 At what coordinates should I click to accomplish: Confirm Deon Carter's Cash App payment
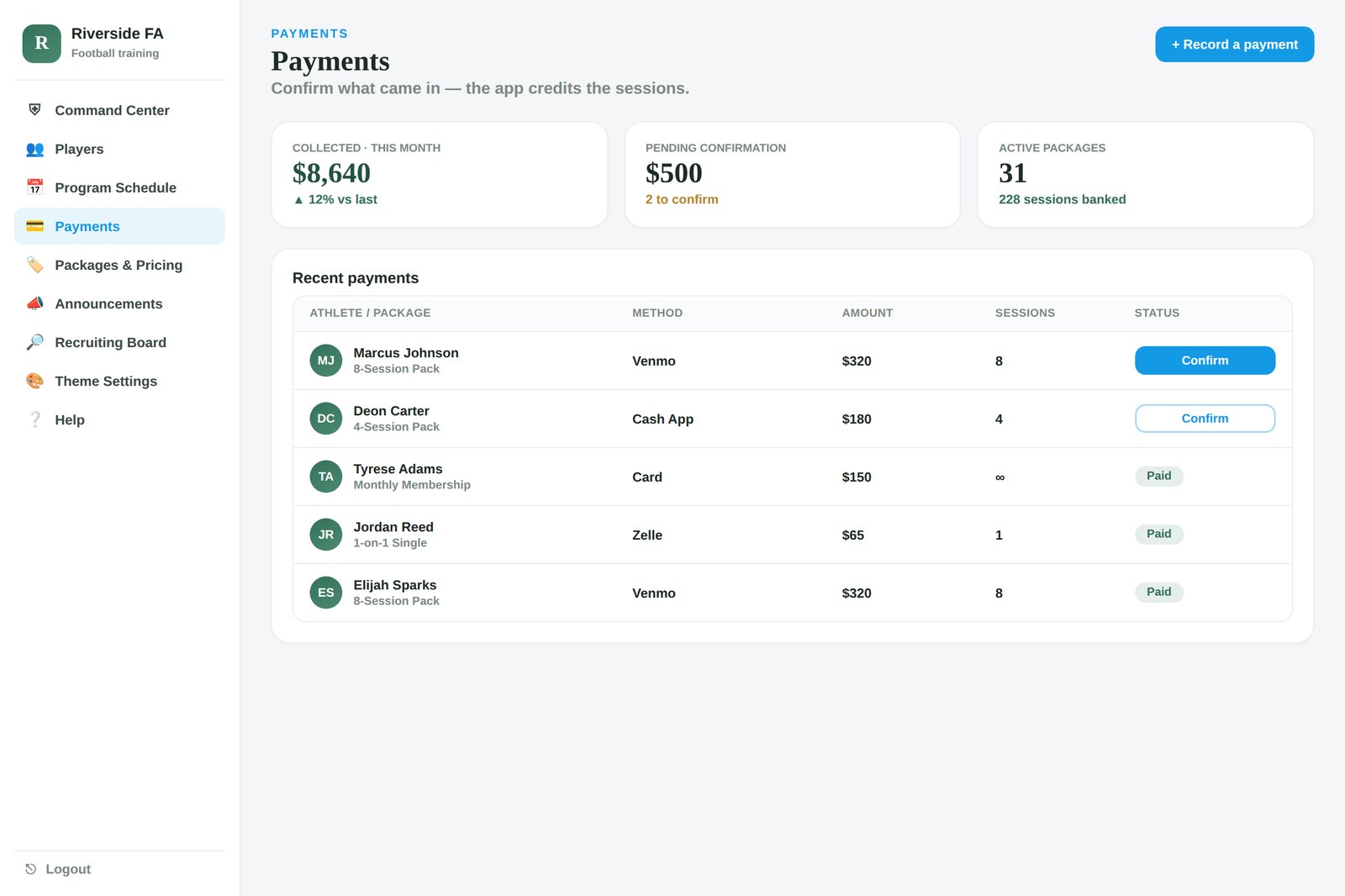coord(1205,419)
